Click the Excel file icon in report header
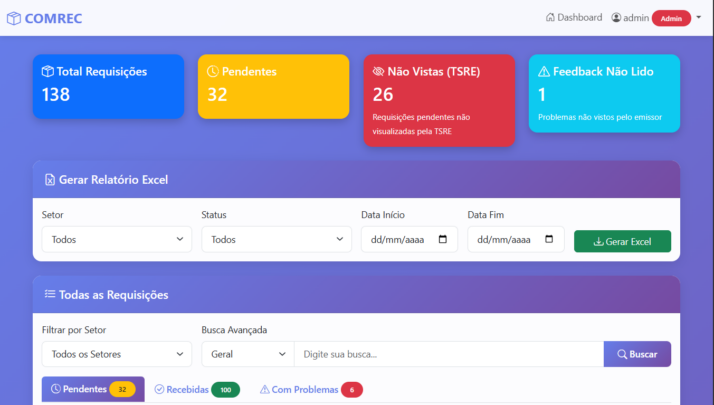The image size is (714, 405). pyautogui.click(x=49, y=180)
